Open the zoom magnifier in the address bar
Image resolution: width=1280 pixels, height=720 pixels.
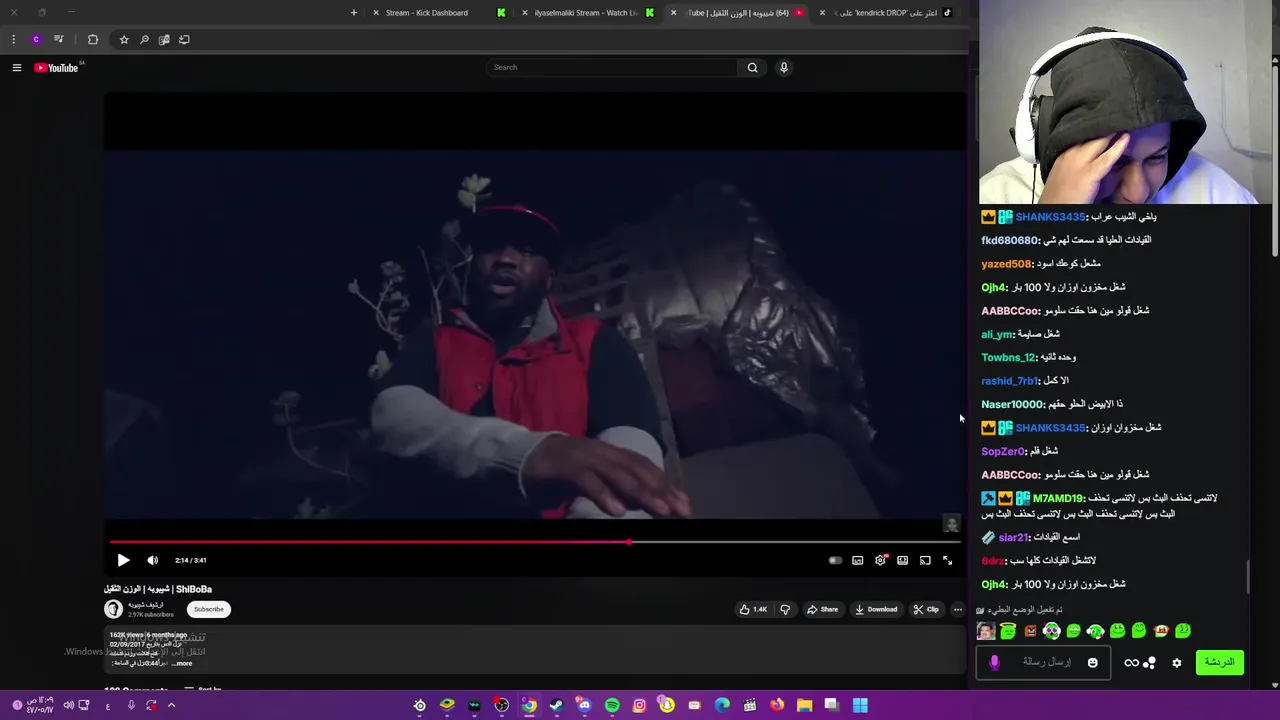tap(144, 39)
